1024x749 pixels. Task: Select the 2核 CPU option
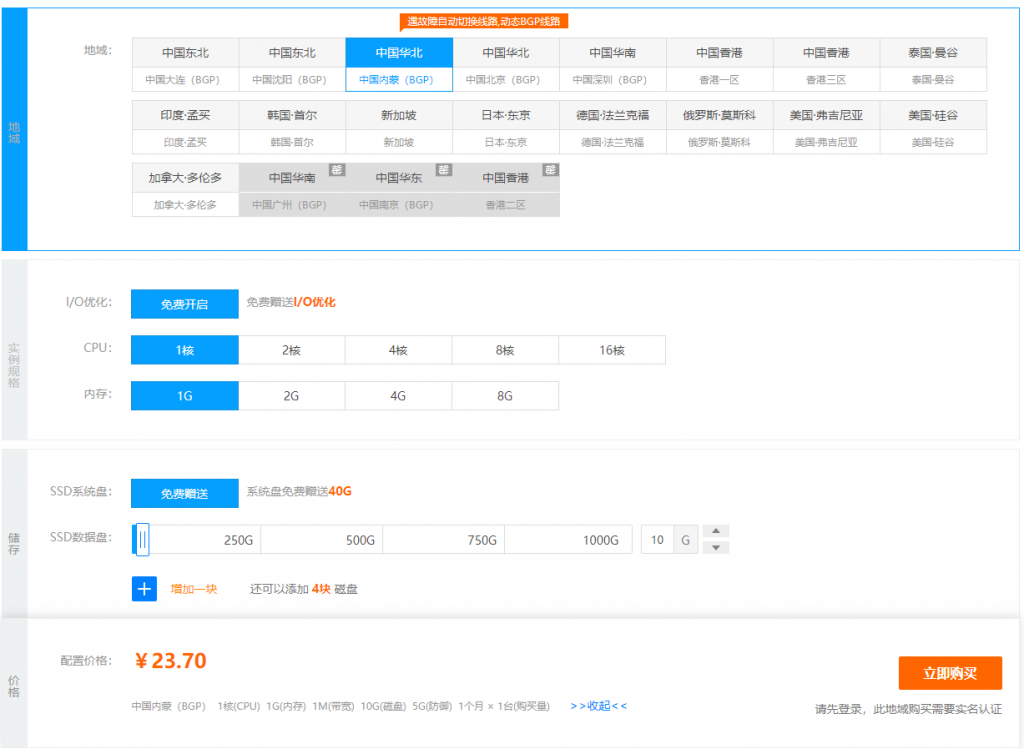click(291, 350)
